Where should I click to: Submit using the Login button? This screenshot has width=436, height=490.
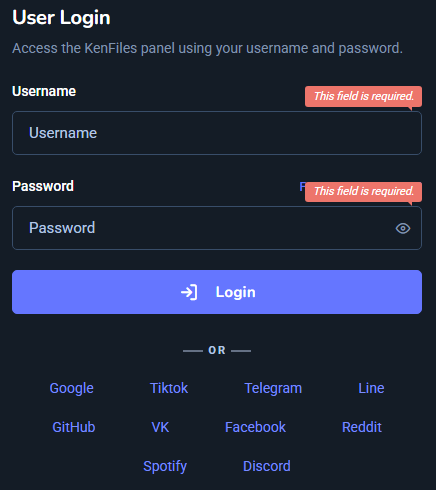(x=217, y=292)
